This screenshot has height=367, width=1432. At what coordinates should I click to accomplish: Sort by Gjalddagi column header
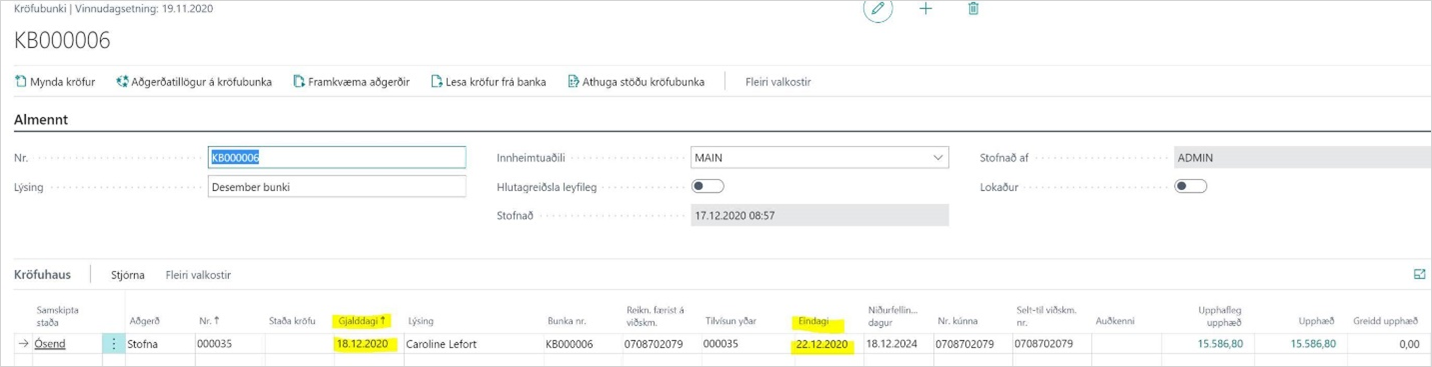pyautogui.click(x=362, y=321)
